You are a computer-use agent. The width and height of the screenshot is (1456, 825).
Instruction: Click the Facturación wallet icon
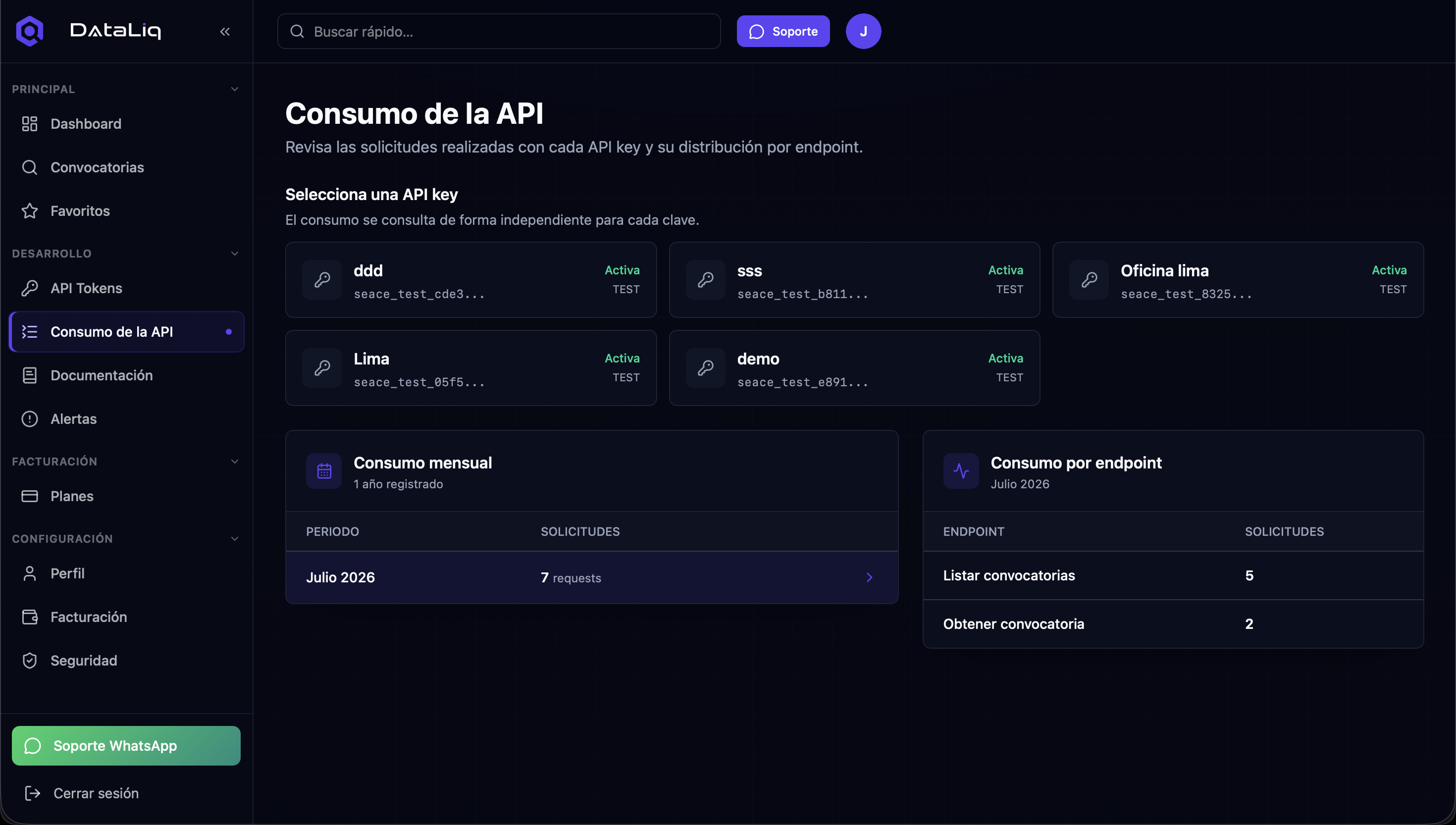coord(29,617)
